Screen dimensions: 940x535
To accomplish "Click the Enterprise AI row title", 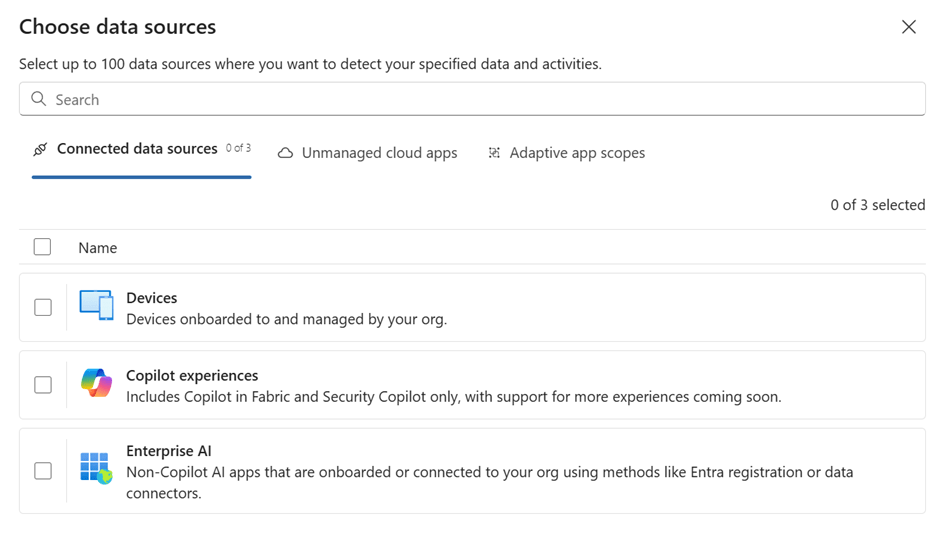I will 169,451.
